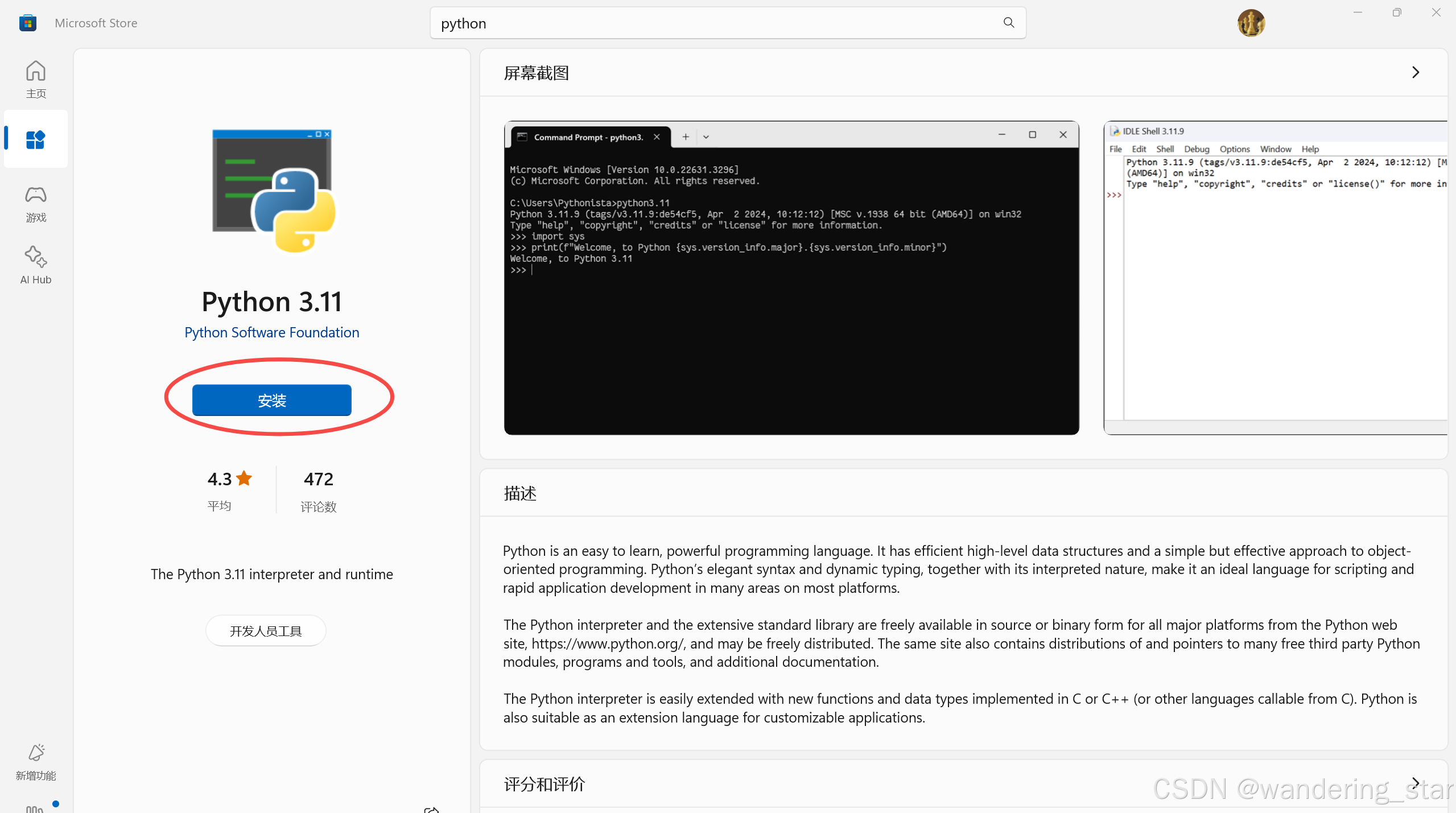Click into the python search field
The height and width of the screenshot is (813, 1456).
(x=711, y=23)
